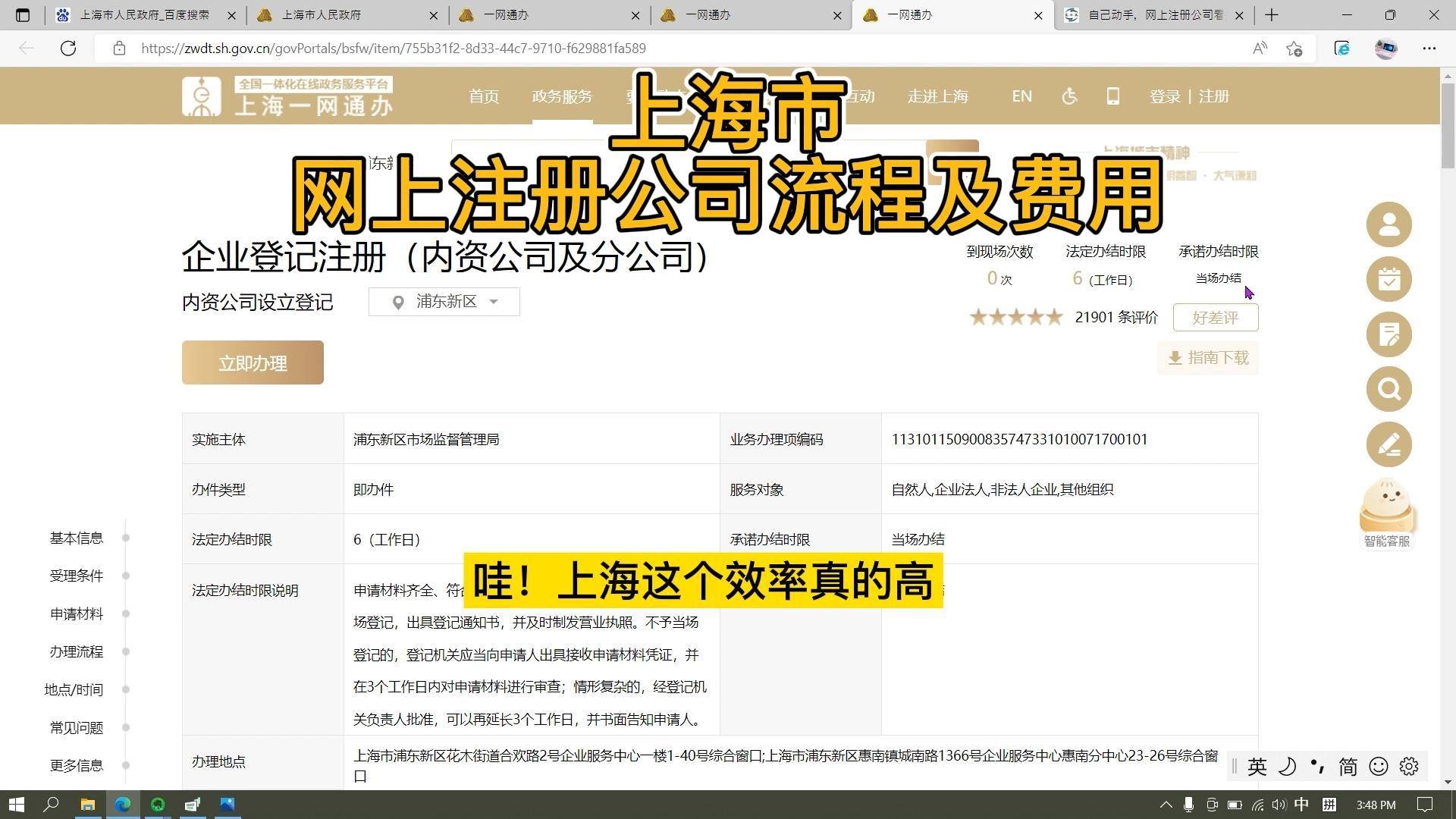This screenshot has height=819, width=1456.
Task: Click the document edit floating sidebar icon
Action: pos(1389,334)
